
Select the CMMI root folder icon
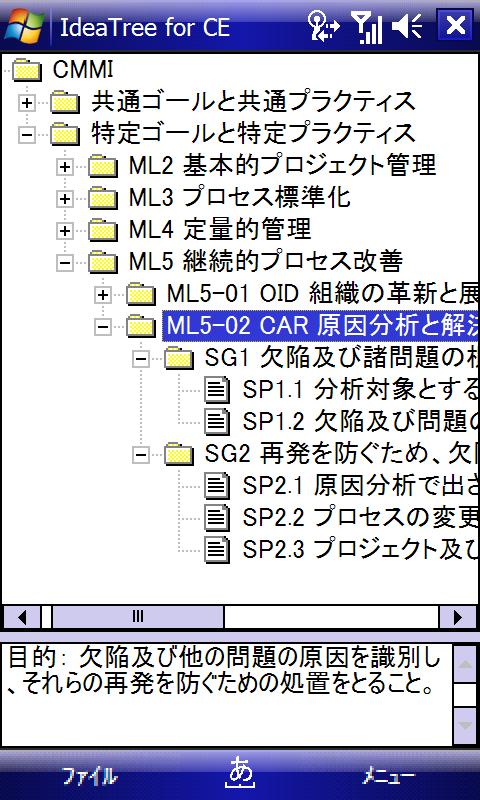coord(27,70)
